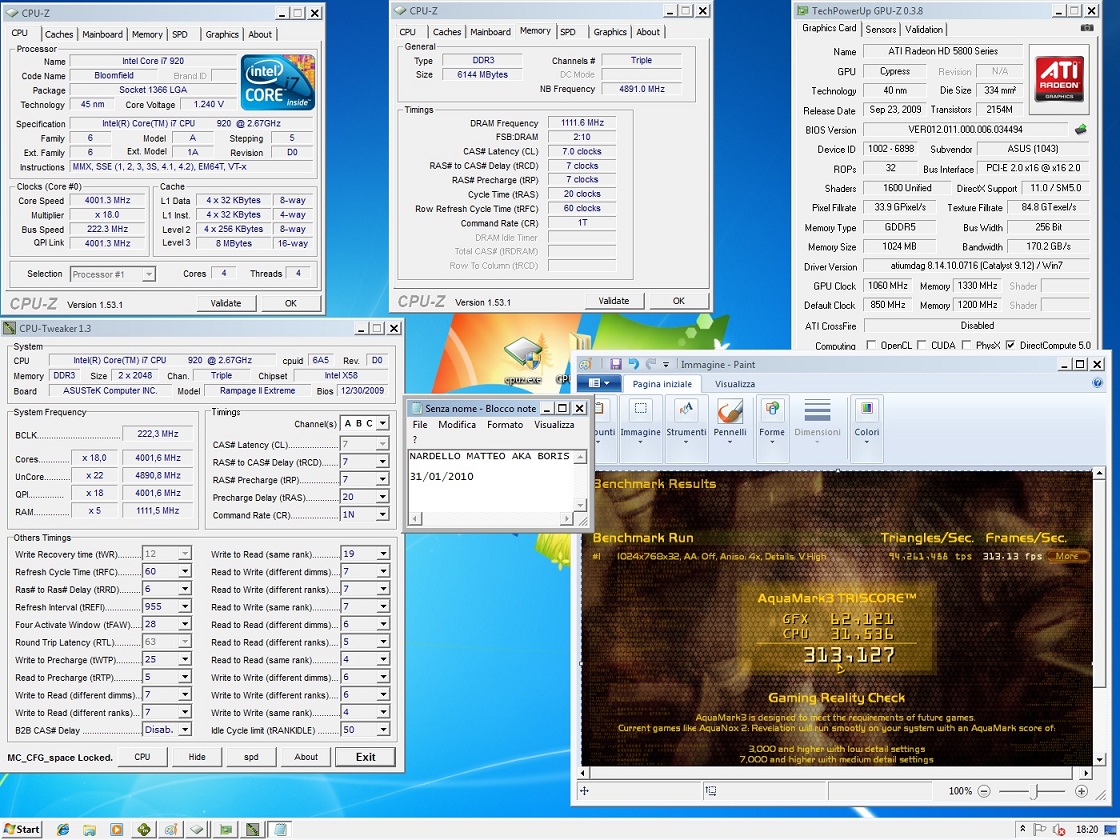Select the cpuz.exe desktop icon
Image resolution: width=1120 pixels, height=840 pixels.
pyautogui.click(x=523, y=361)
